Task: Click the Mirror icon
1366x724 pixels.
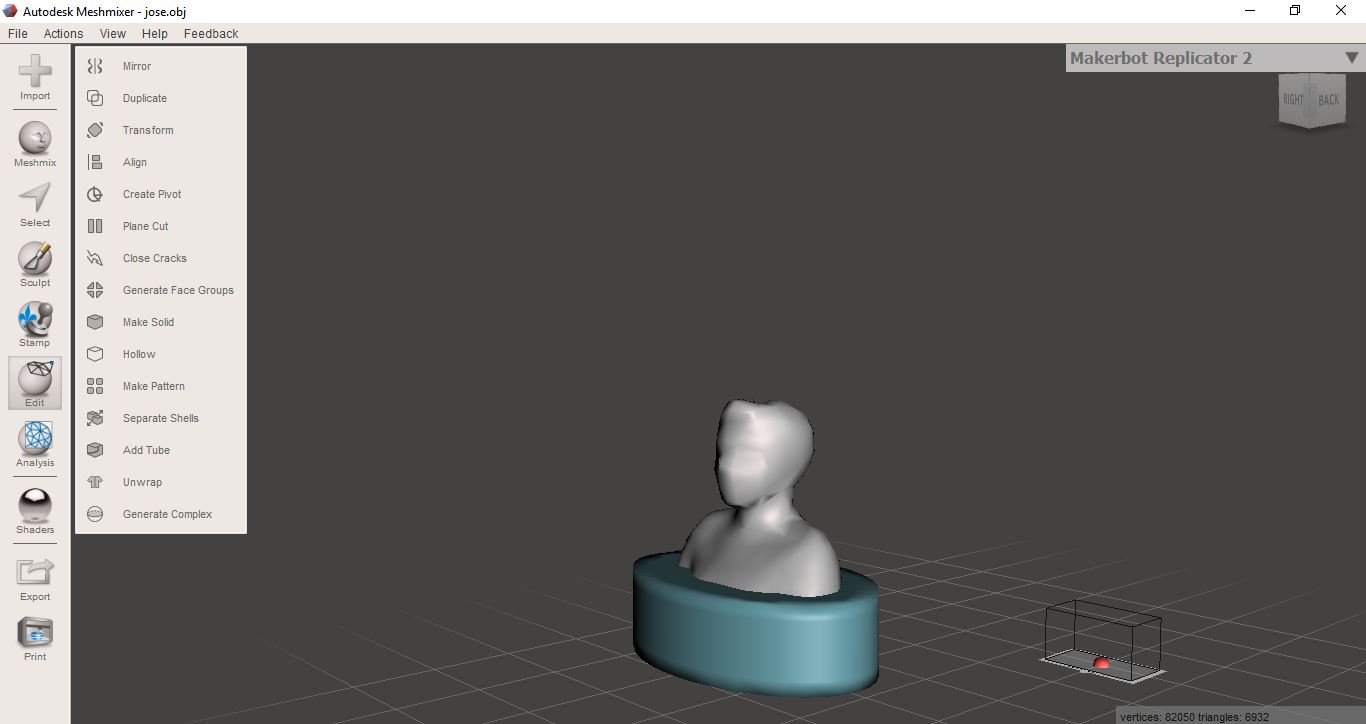Action: [x=95, y=66]
